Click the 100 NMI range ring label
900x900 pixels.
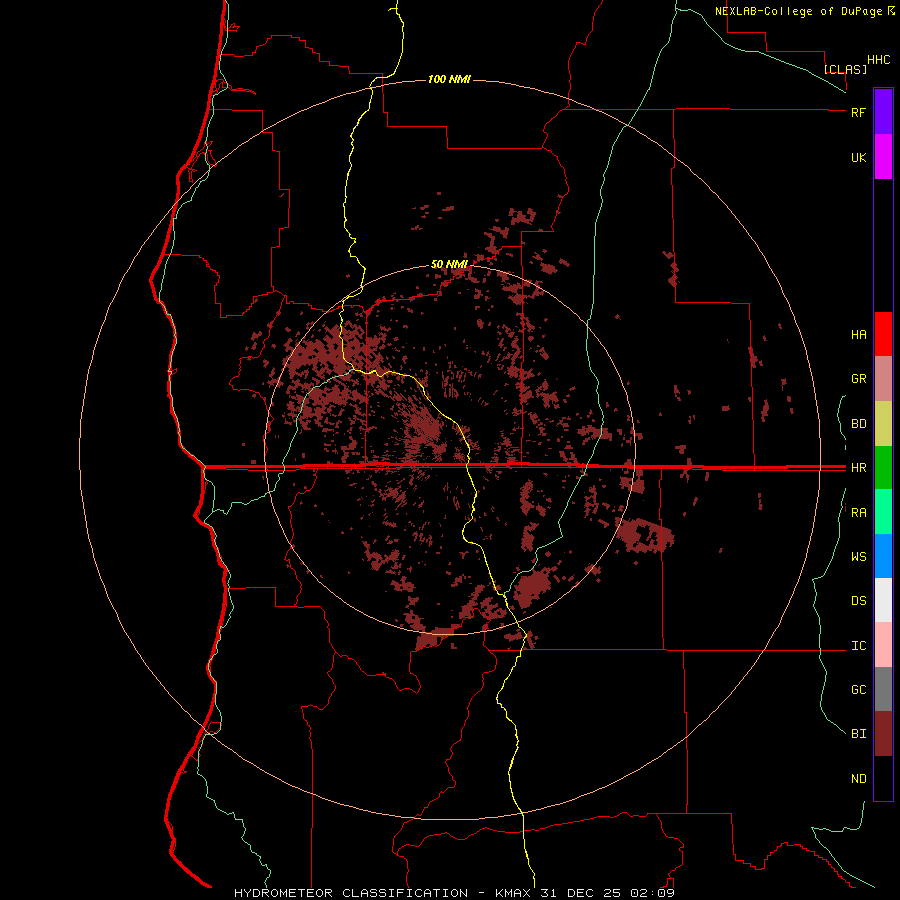pyautogui.click(x=449, y=79)
